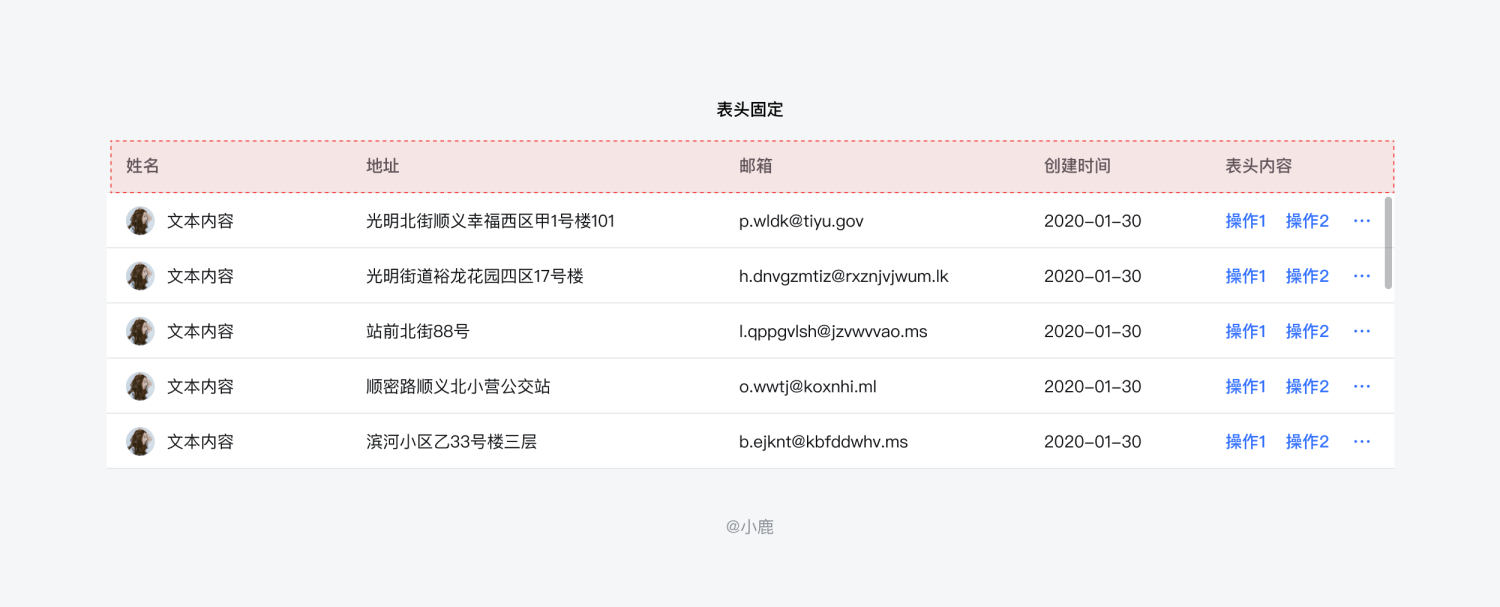This screenshot has width=1500, height=607.
Task: Click the 地址 column header
Action: click(x=383, y=166)
